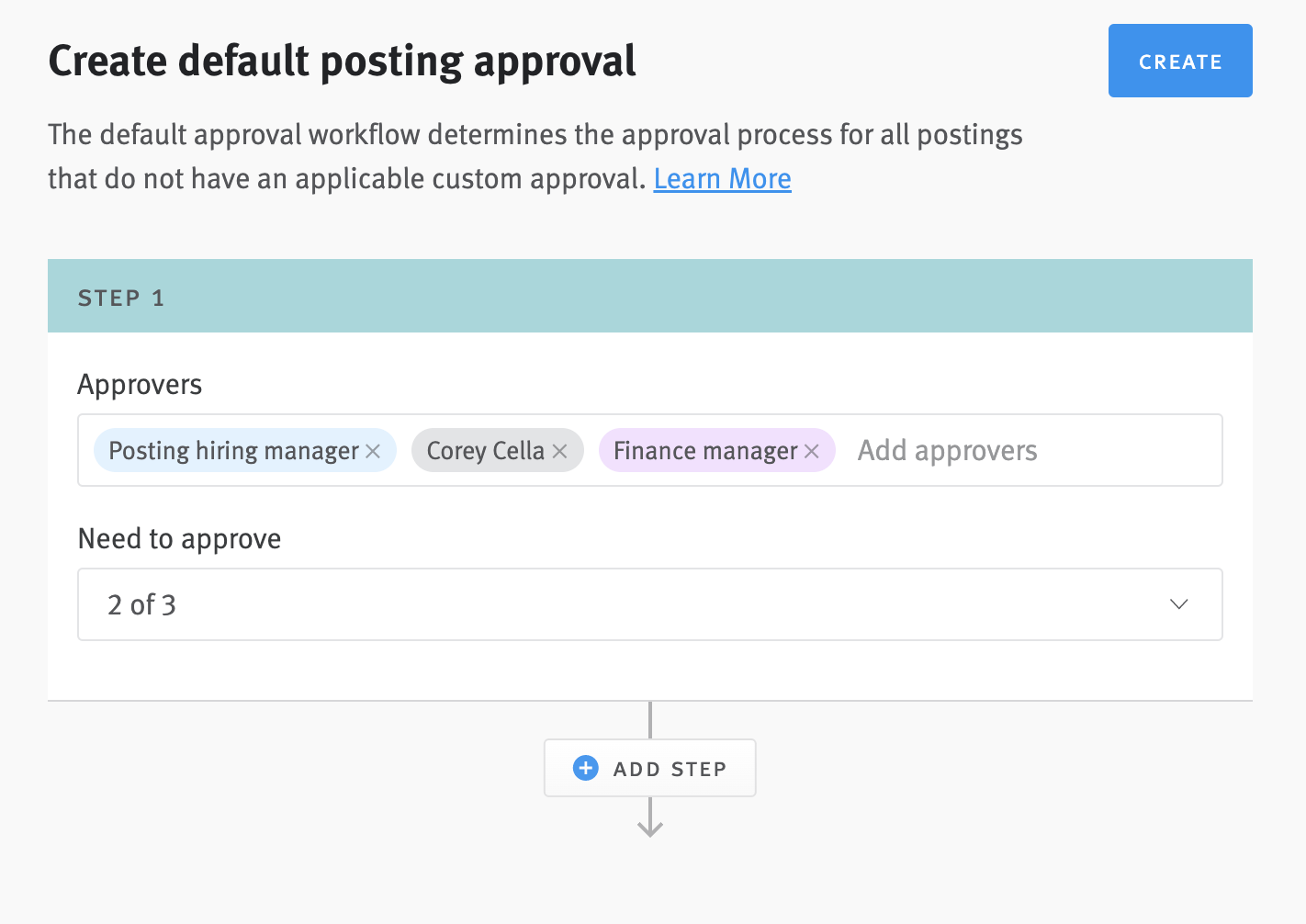
Task: Select the Posting hiring manager blue tag
Action: point(234,450)
